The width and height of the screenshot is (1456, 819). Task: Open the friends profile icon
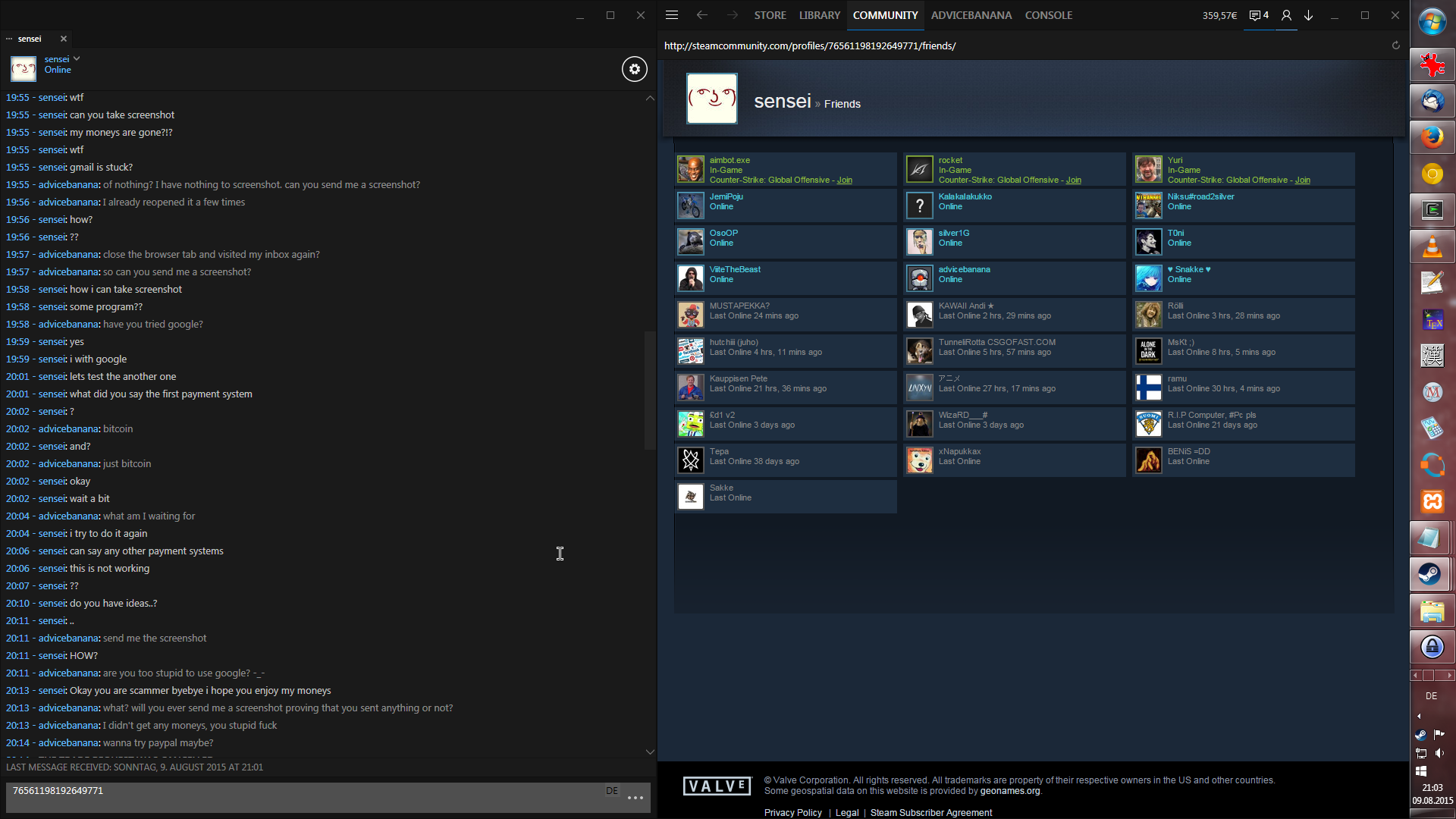tap(1286, 15)
